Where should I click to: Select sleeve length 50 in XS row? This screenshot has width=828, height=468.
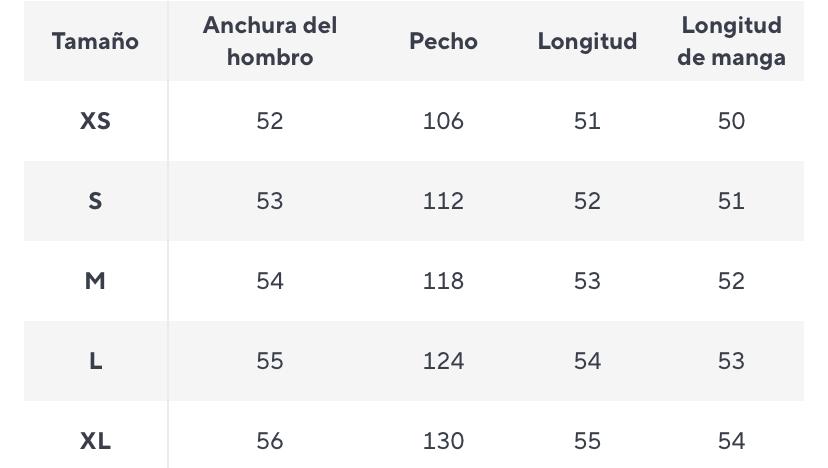[731, 121]
